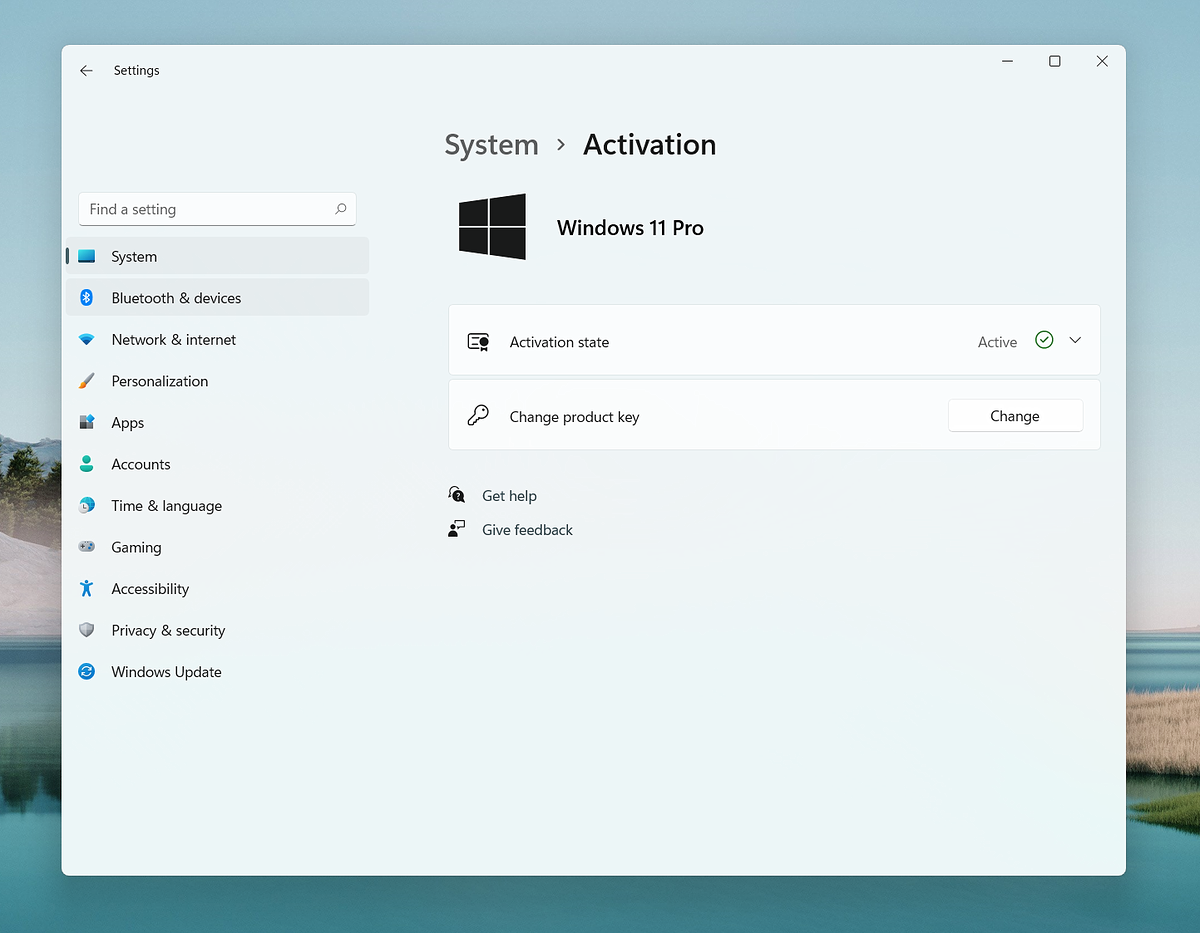Go back to System via breadcrumb
This screenshot has height=933, width=1200.
491,145
